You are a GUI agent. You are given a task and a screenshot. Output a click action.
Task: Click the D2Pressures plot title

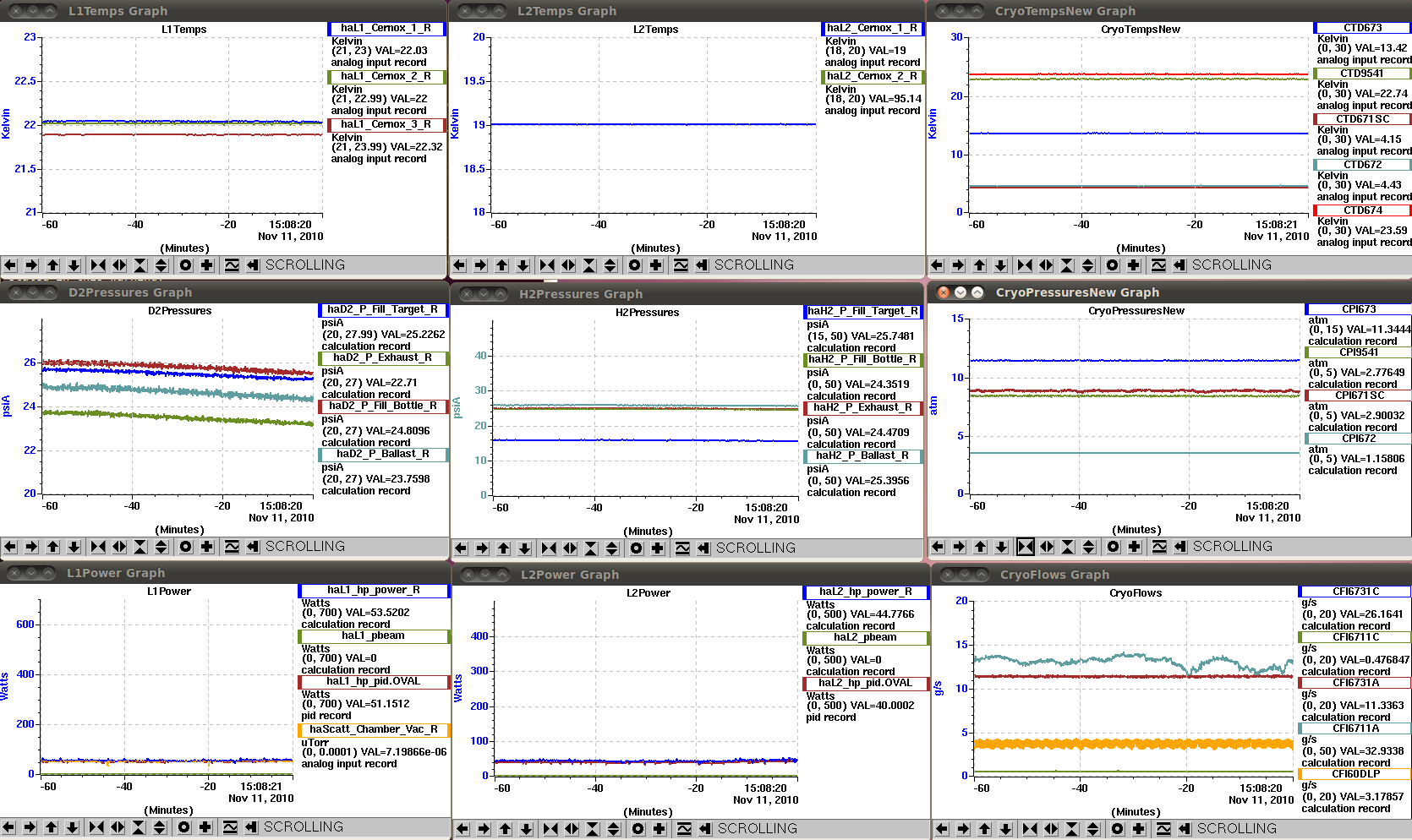180,311
